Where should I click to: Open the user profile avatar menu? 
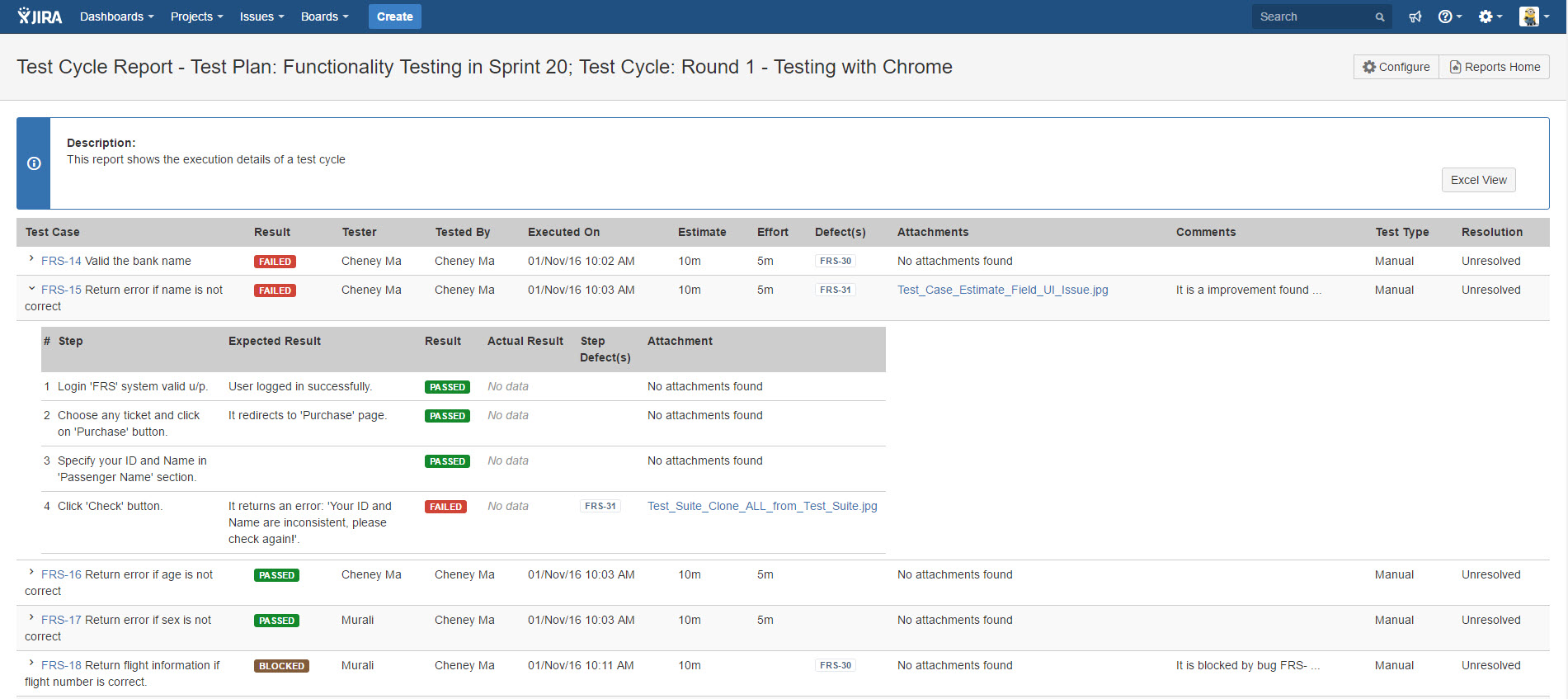[1534, 17]
